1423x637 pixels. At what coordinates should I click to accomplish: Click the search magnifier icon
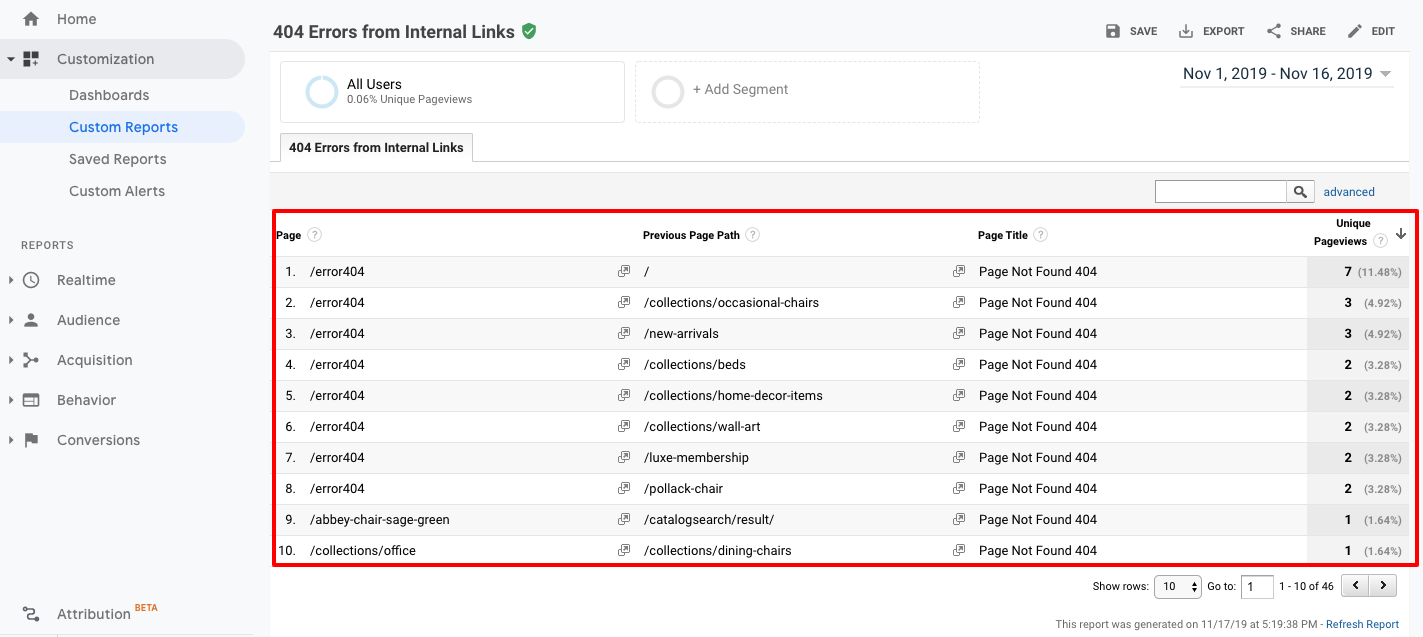[1301, 191]
